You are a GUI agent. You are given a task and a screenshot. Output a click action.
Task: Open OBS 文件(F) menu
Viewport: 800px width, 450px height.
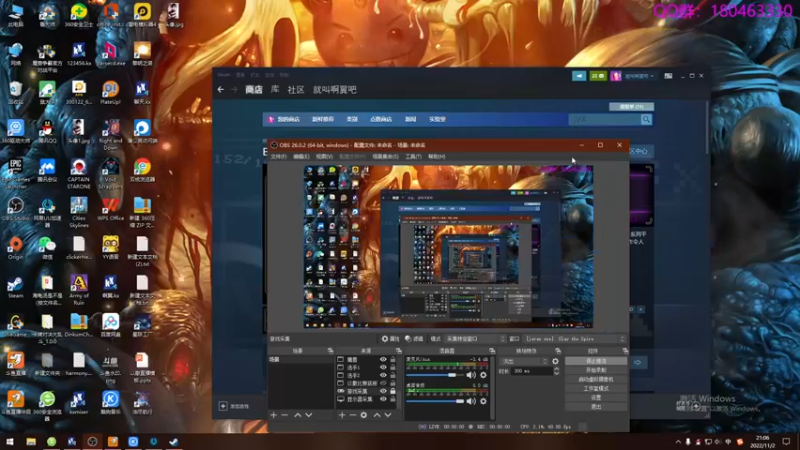coord(279,157)
